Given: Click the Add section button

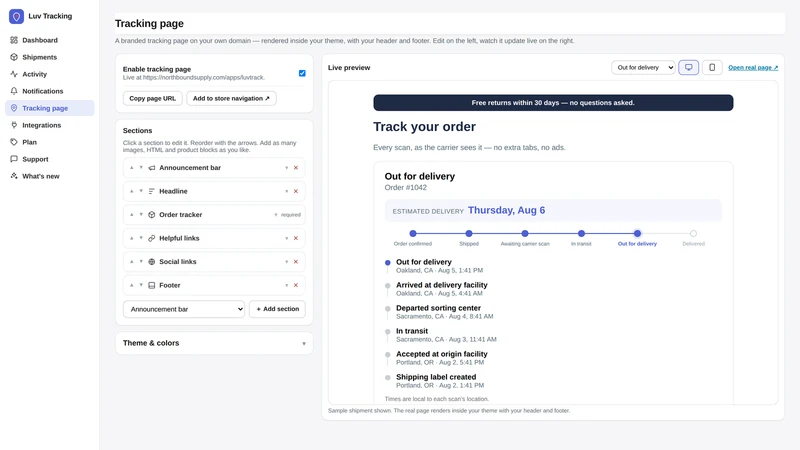Looking at the screenshot, I should pos(278,309).
